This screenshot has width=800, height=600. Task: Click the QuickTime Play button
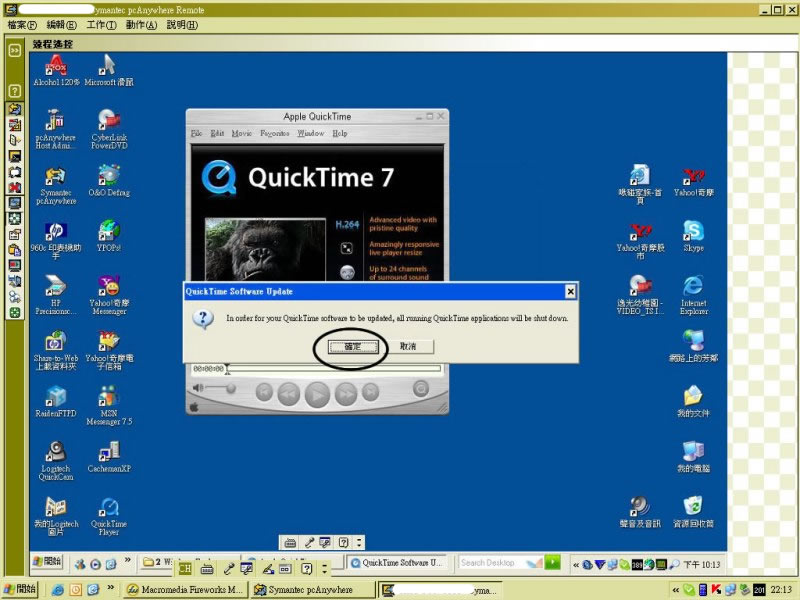point(317,394)
